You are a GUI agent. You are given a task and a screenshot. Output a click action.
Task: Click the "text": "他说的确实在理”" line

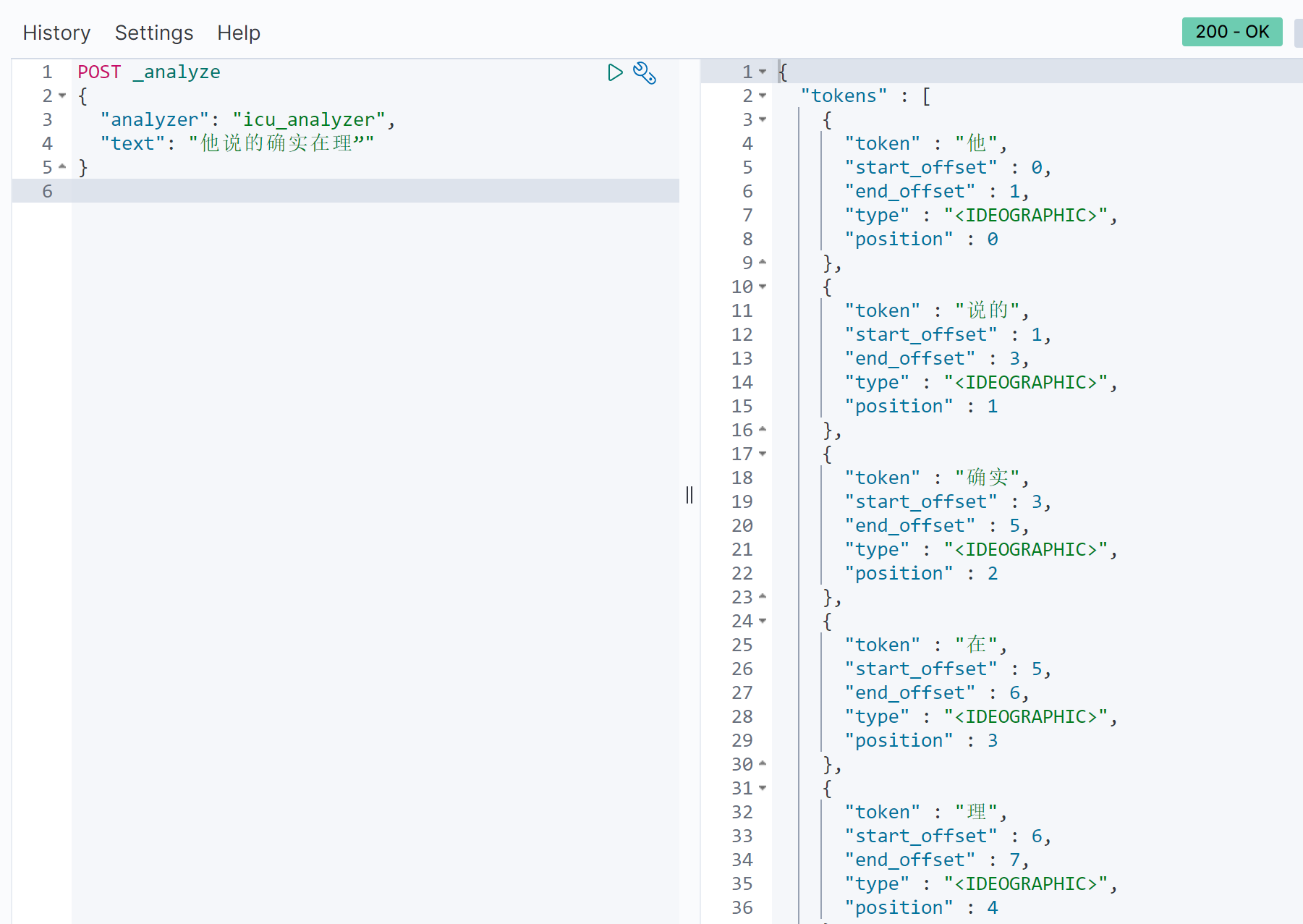coord(237,143)
